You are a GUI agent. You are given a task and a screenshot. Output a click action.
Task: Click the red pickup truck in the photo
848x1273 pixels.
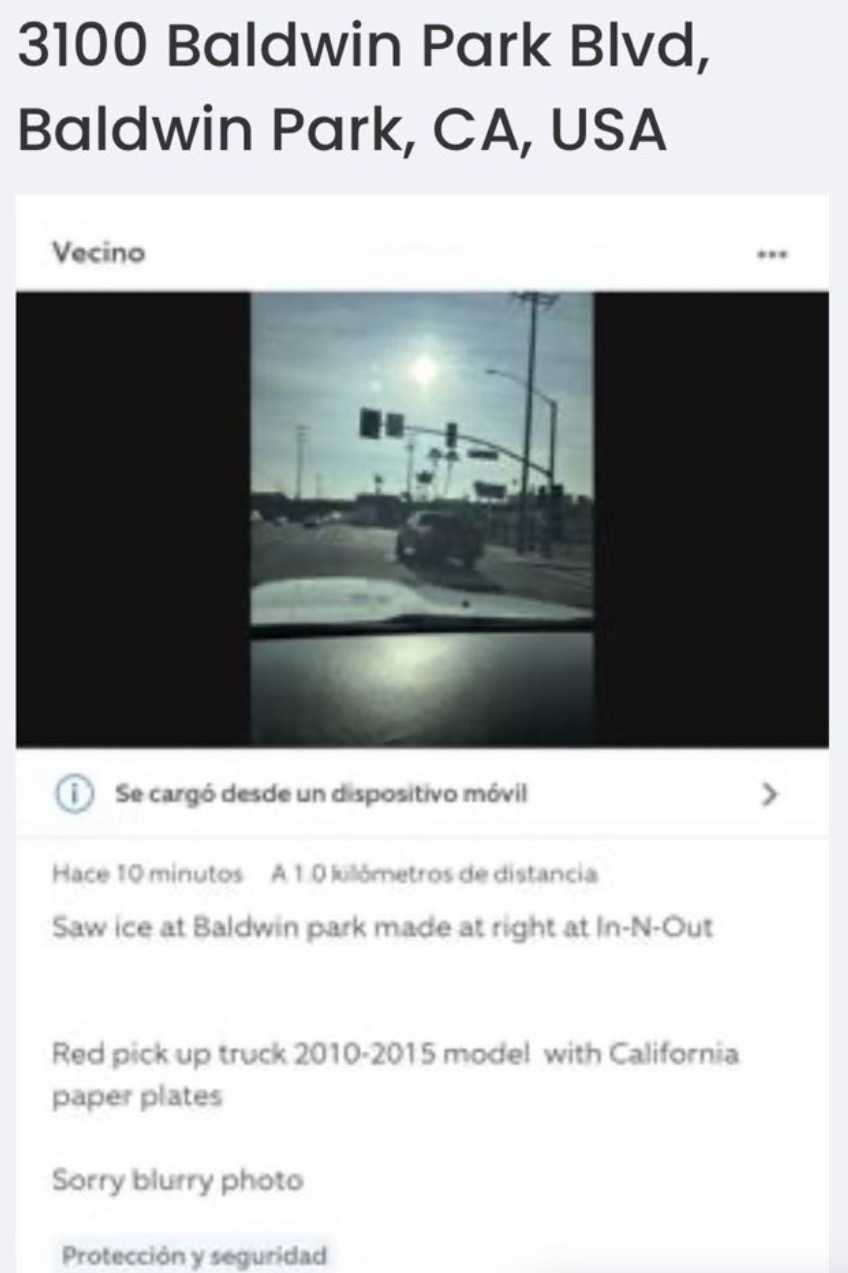(440, 538)
